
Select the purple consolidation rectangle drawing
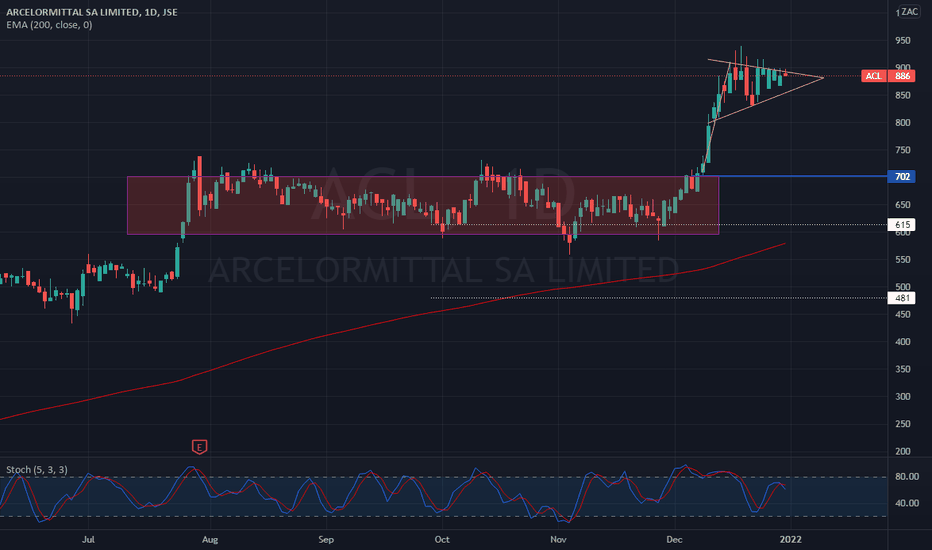pos(423,205)
